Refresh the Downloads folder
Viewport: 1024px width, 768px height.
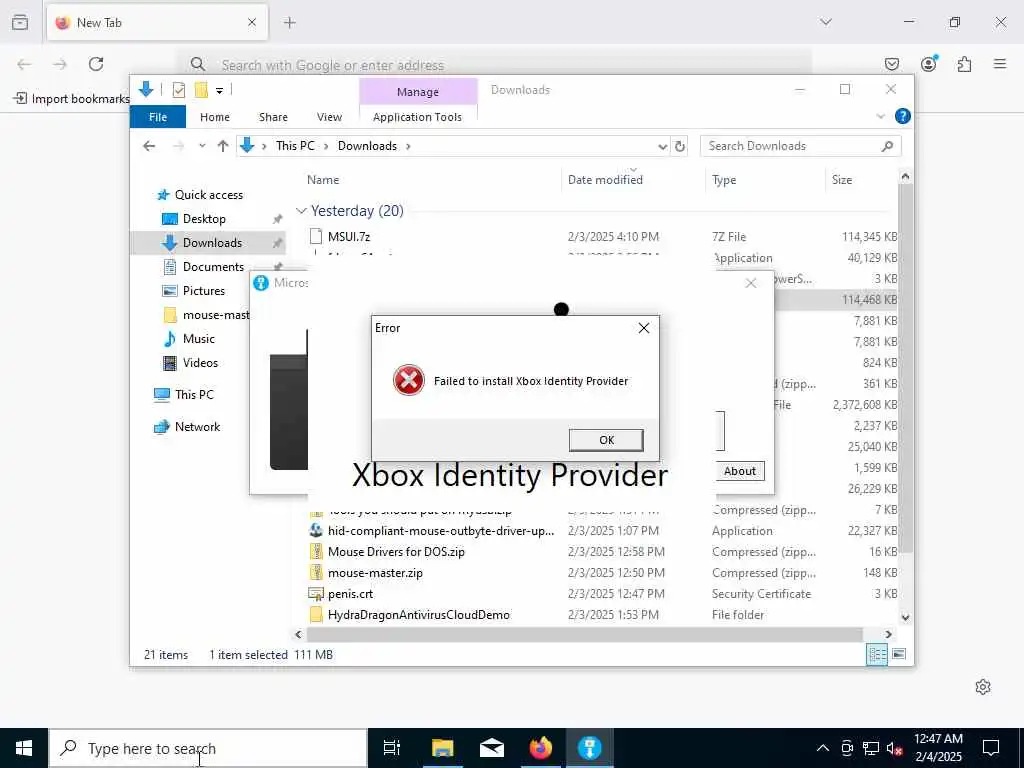[x=680, y=146]
